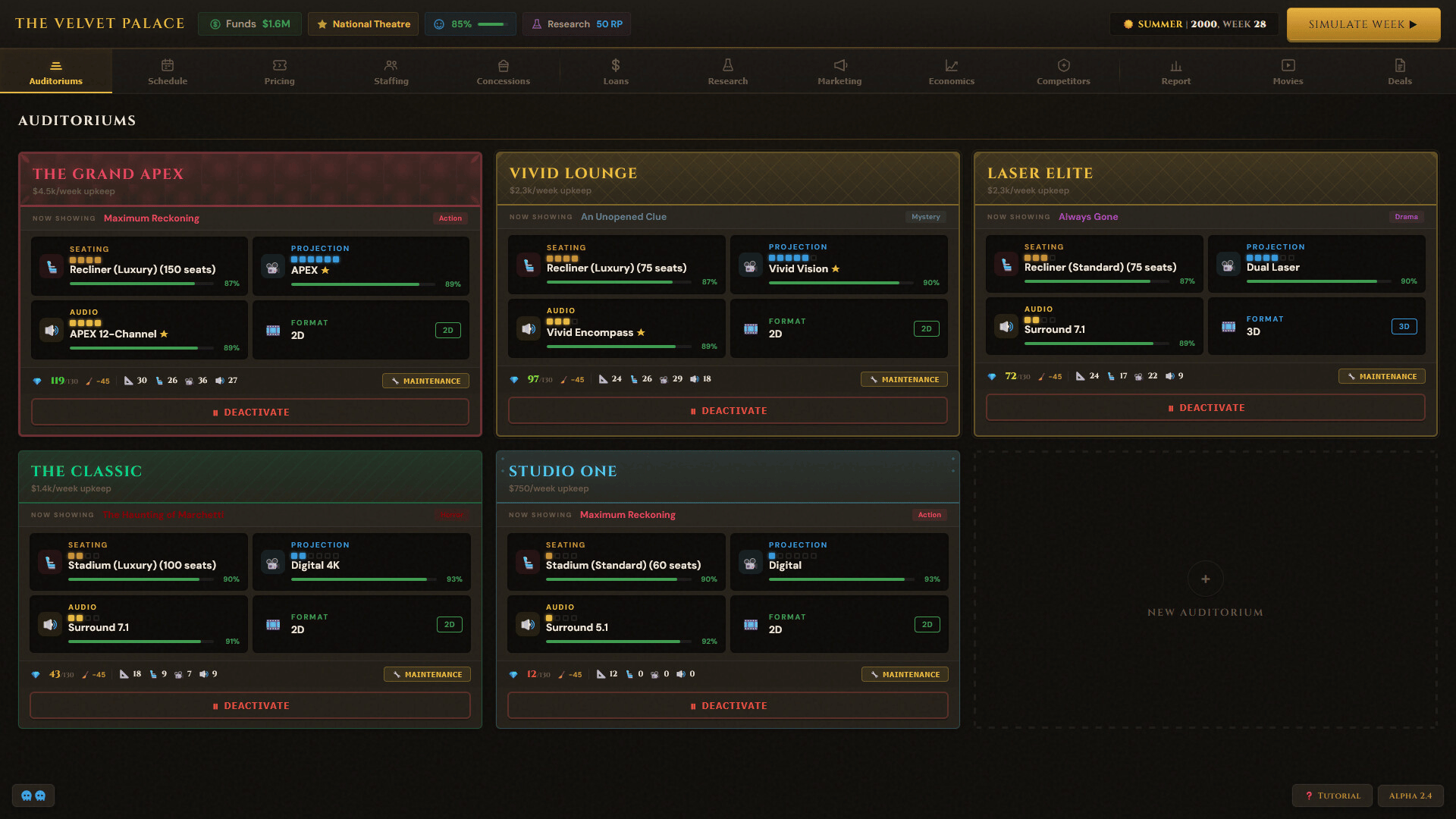
Task: Open Maintenance for The Classic auditorium
Action: pyautogui.click(x=427, y=674)
